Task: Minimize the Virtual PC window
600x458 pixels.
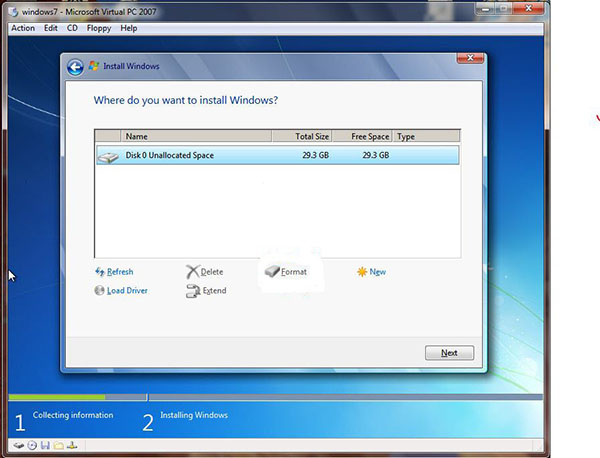Action: tap(486, 9)
